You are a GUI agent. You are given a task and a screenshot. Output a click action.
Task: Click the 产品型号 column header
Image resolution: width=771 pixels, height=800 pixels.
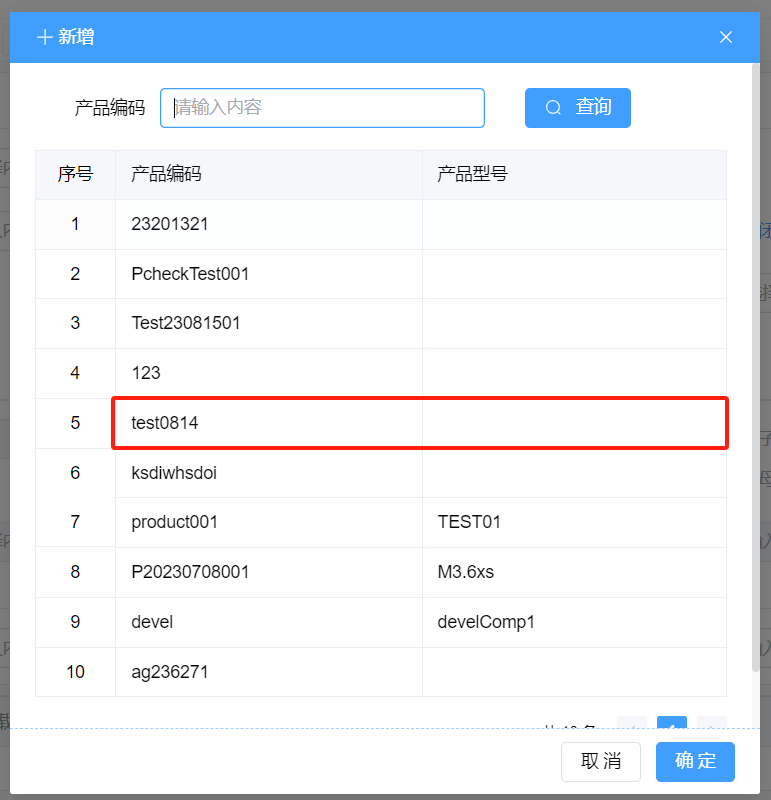[x=472, y=174]
